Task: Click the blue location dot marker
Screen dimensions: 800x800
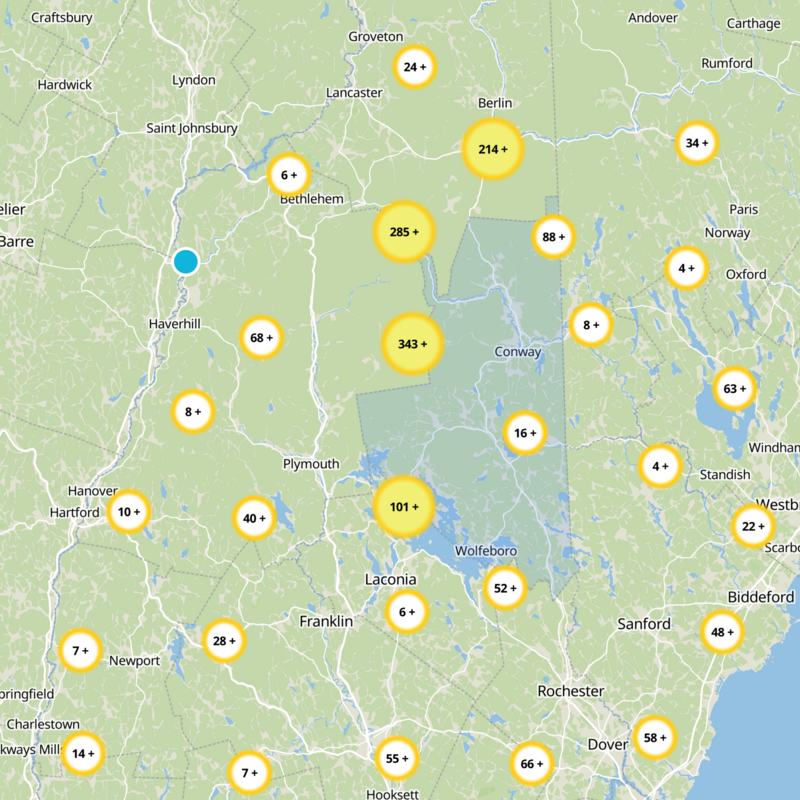Action: pyautogui.click(x=186, y=261)
